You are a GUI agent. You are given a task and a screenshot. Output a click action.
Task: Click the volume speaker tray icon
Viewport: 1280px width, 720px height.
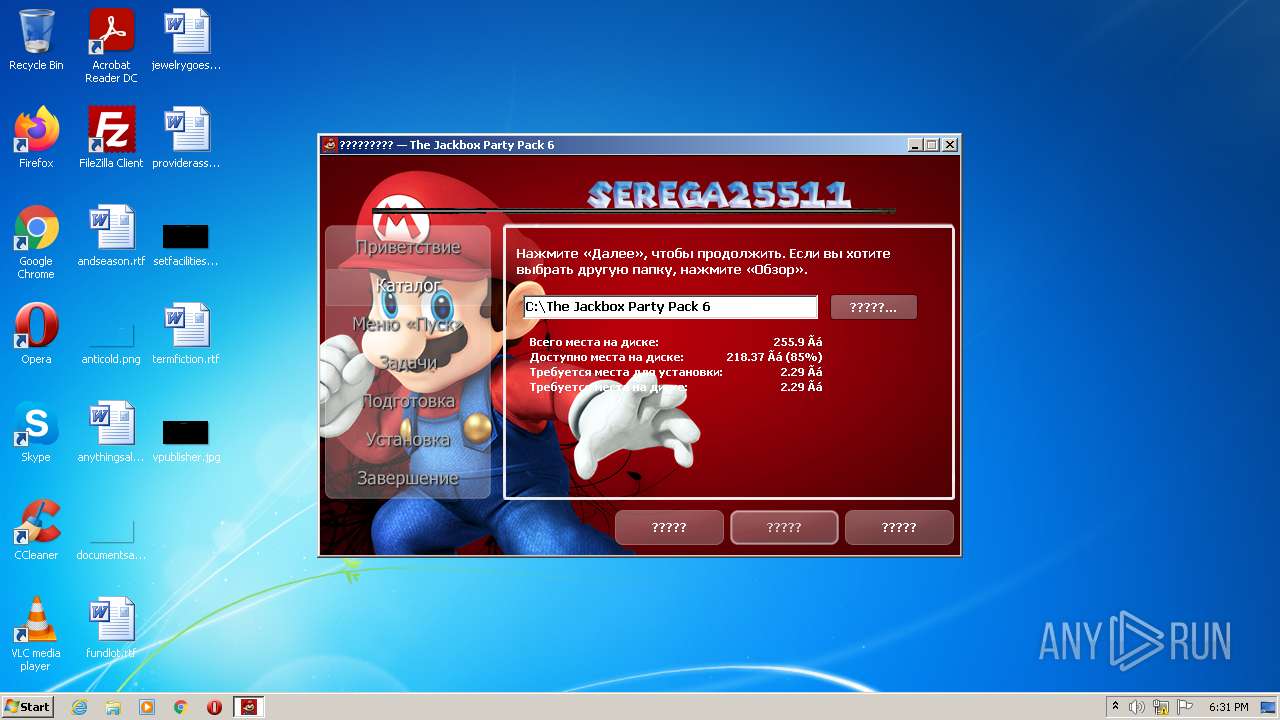[x=1137, y=707]
